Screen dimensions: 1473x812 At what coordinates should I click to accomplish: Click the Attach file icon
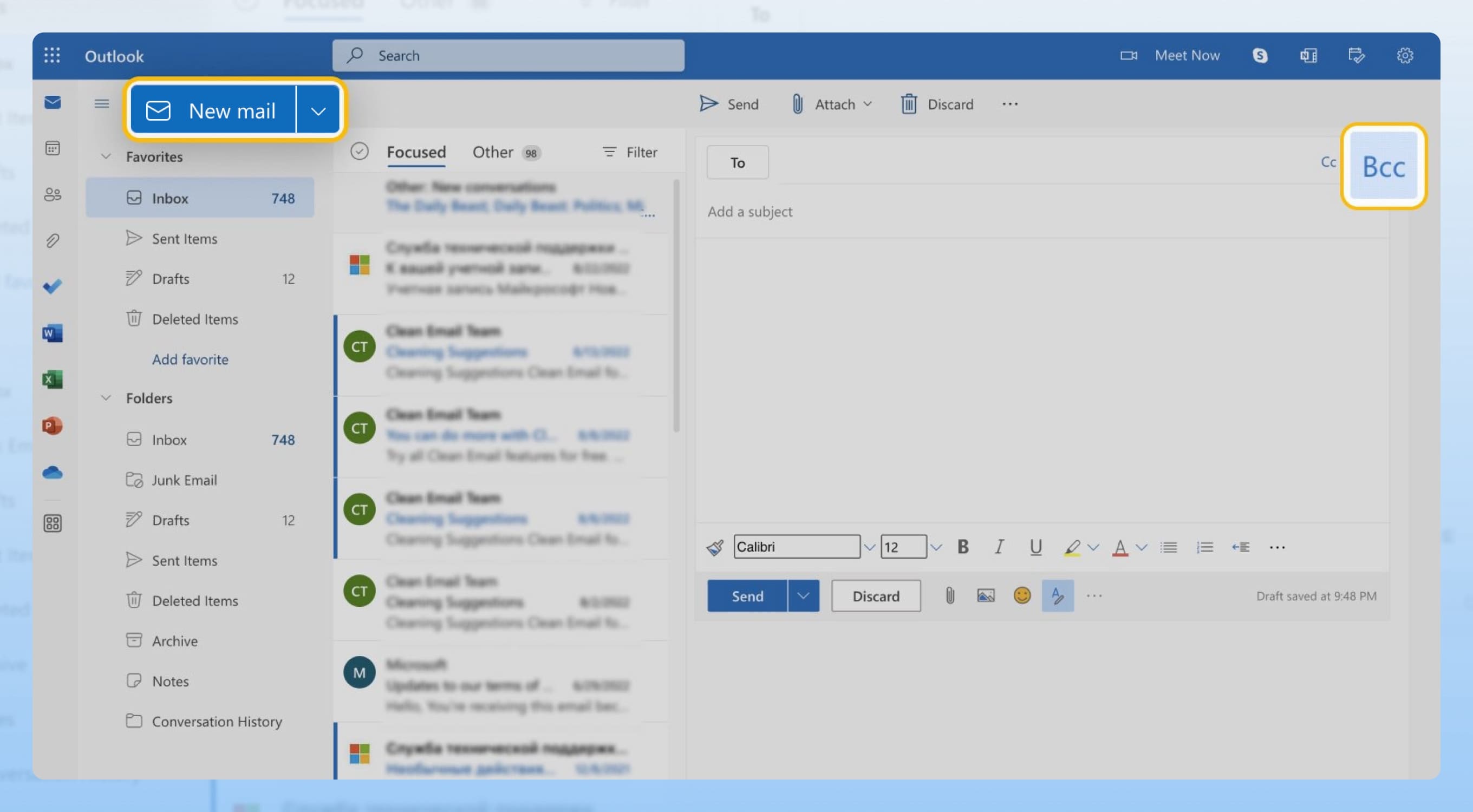tap(948, 595)
